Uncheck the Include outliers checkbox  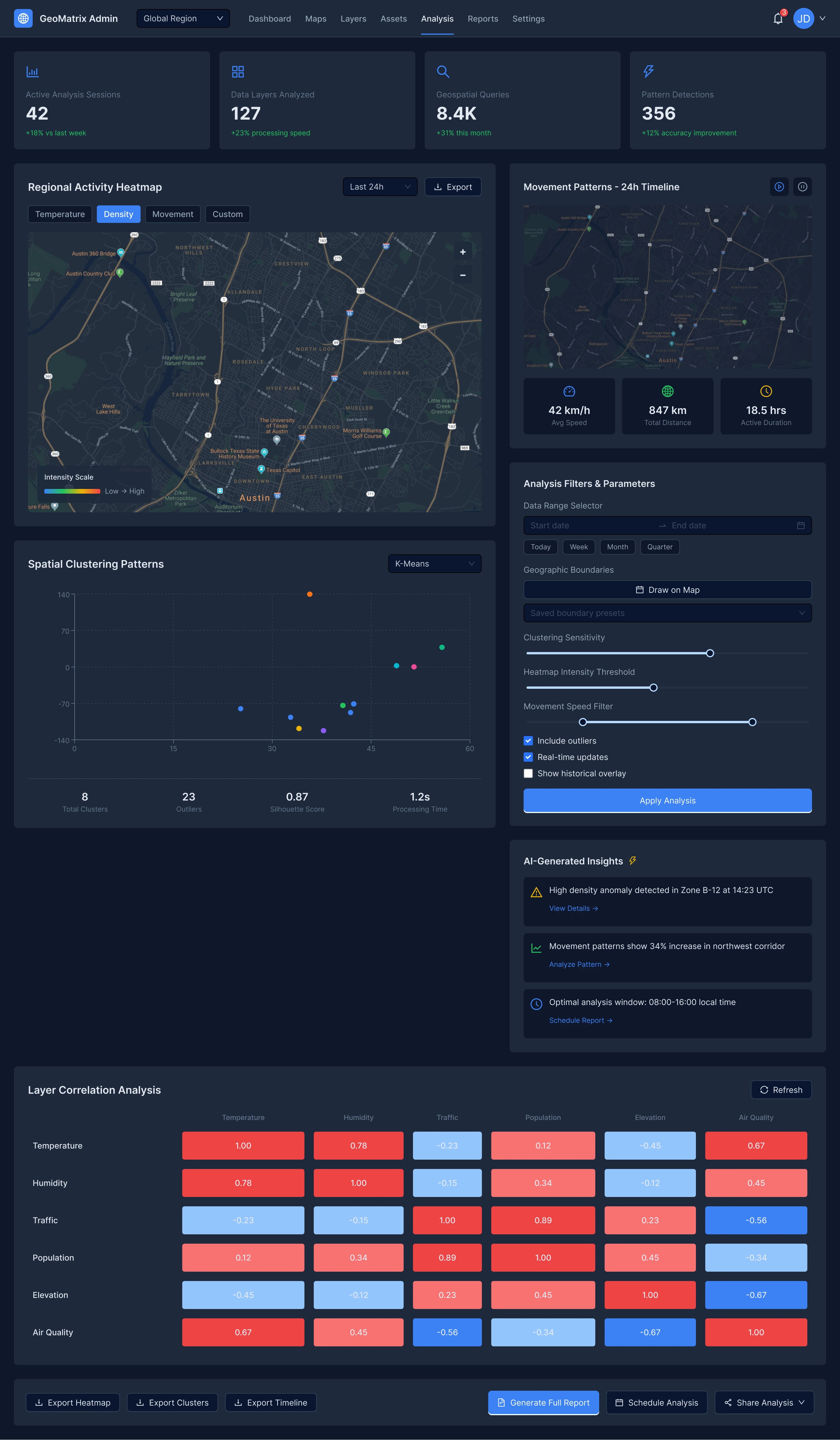tap(528, 741)
